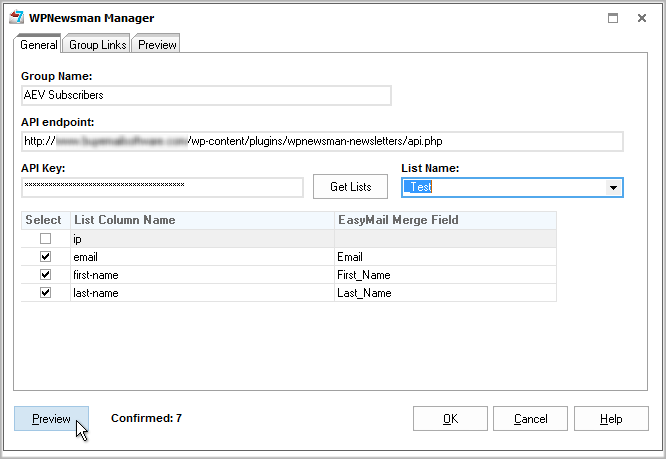Click the List Column Name header
Viewport: 666px width, 459px height.
pyautogui.click(x=202, y=220)
